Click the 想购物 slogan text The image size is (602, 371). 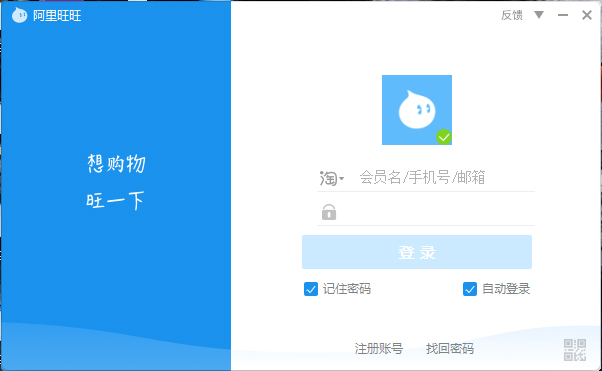click(x=116, y=164)
